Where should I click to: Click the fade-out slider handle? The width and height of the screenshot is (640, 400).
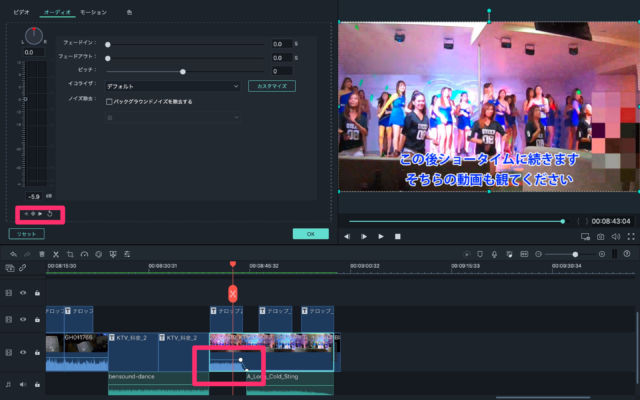pos(108,58)
